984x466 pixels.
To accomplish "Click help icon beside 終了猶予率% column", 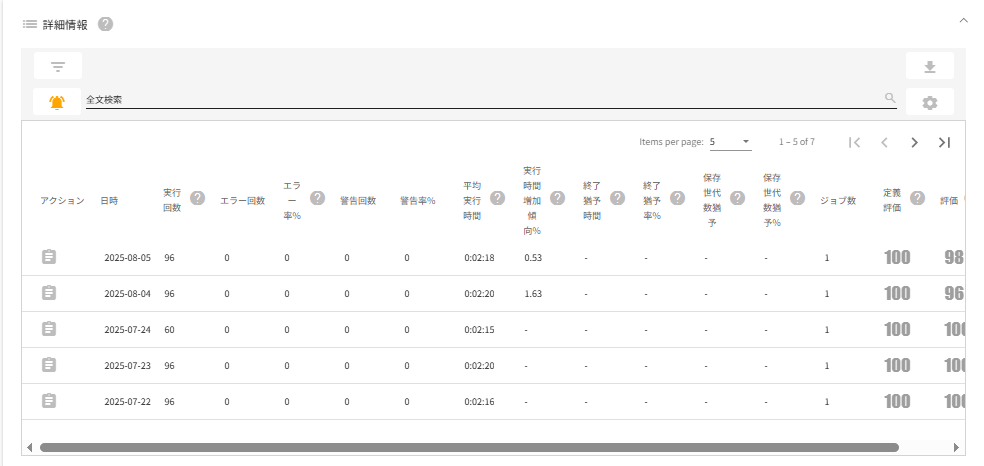I will click(677, 198).
